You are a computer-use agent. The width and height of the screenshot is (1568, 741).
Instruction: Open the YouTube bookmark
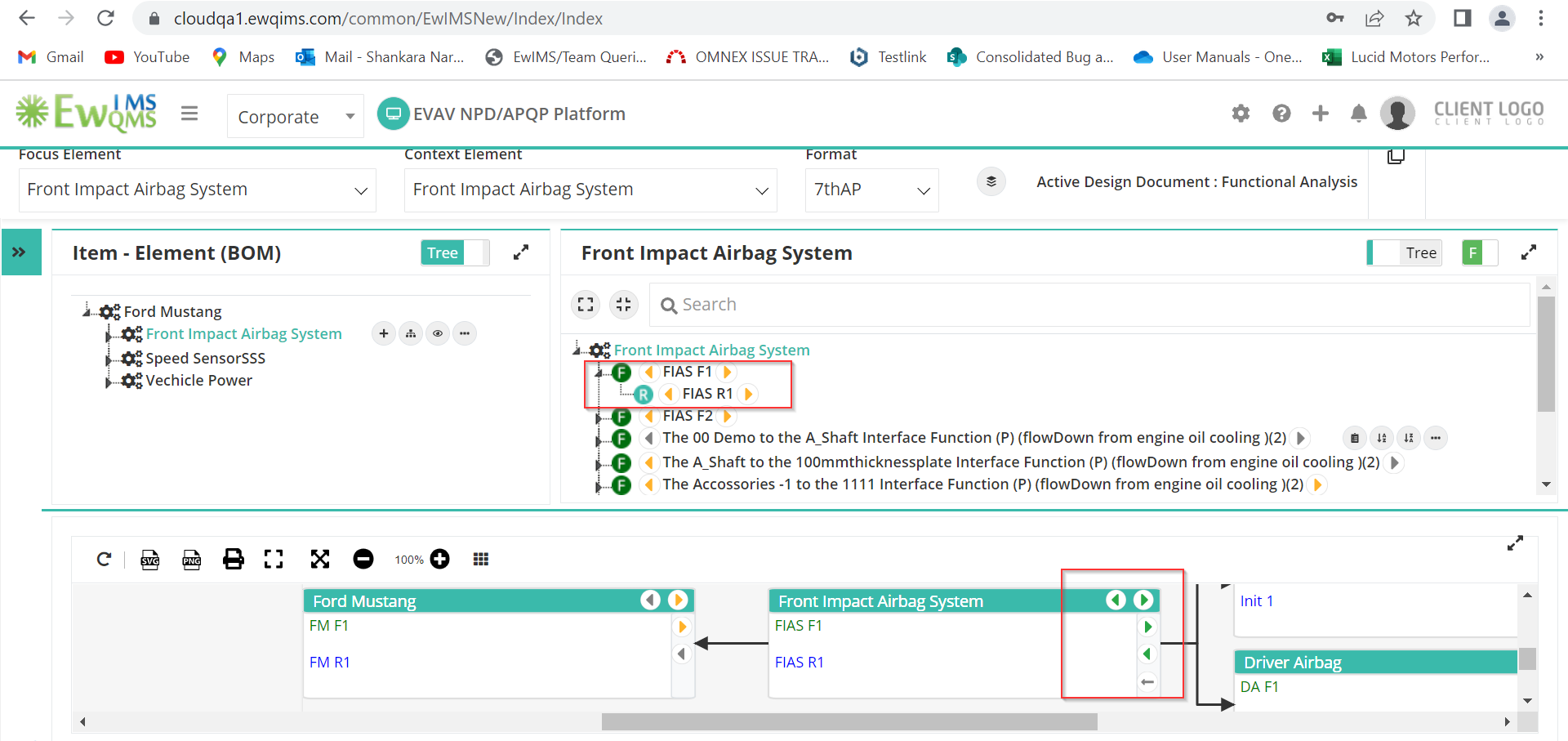(147, 56)
